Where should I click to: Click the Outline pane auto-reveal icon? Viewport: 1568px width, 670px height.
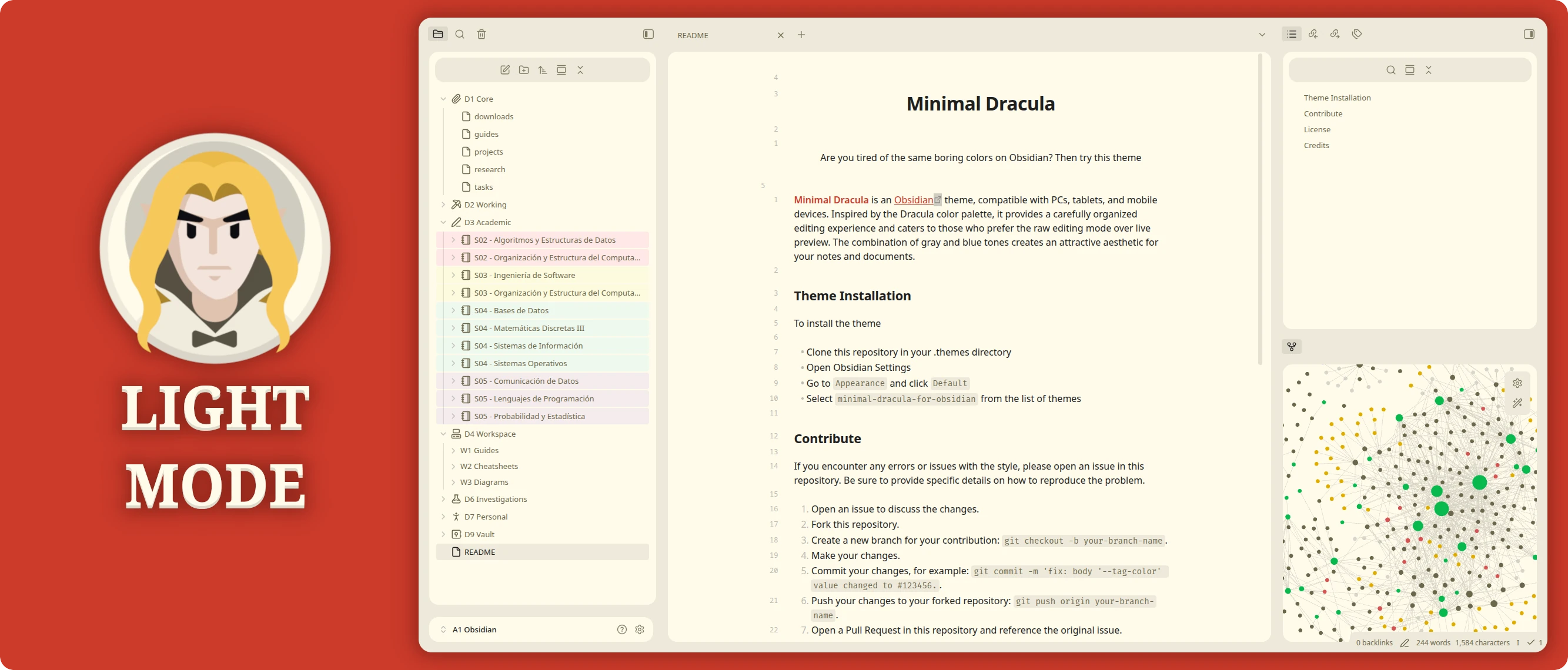[1410, 70]
